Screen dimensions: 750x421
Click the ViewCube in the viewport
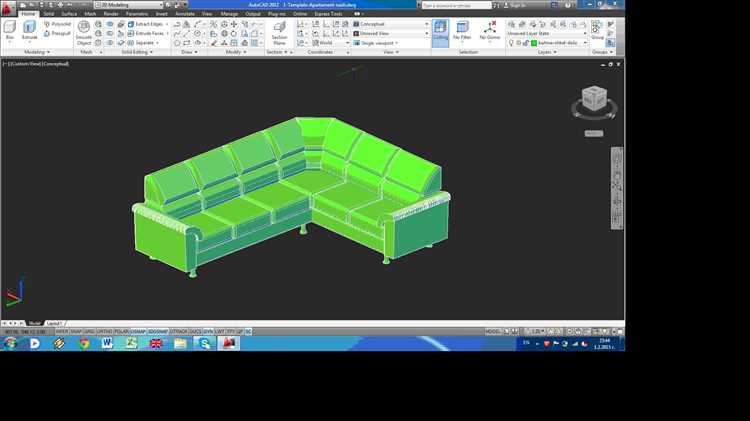click(x=594, y=98)
